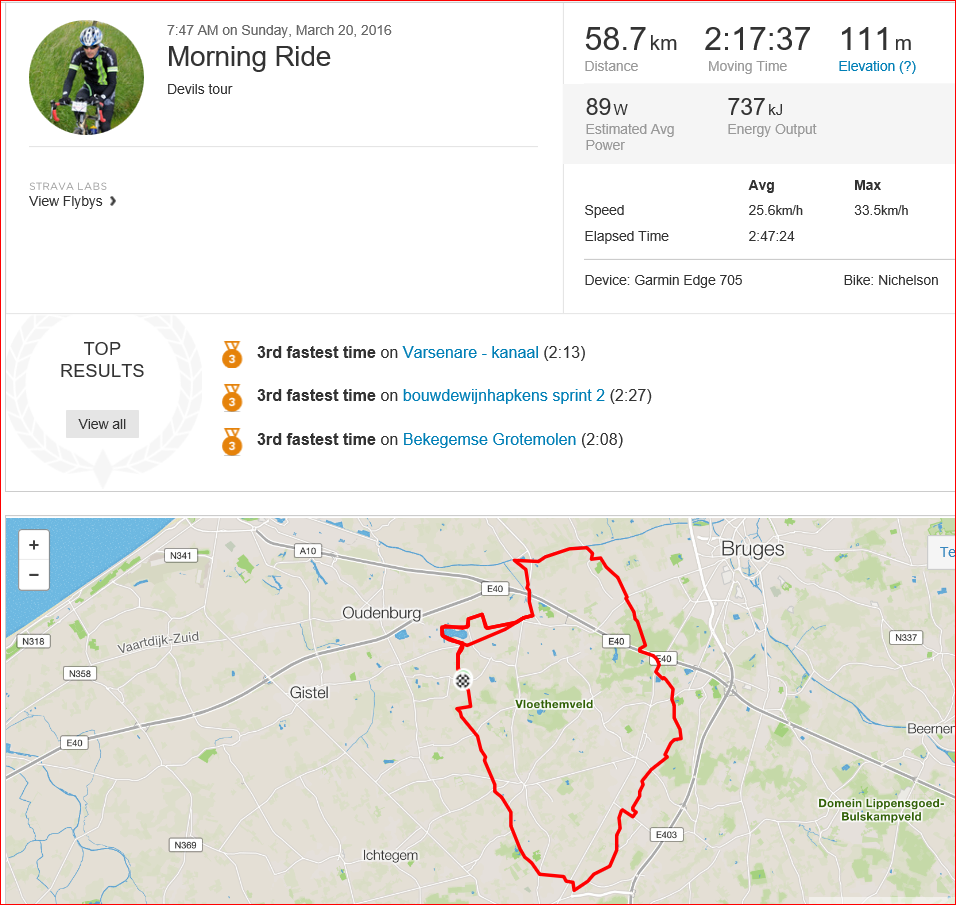Click the Gistel town label on map
Image resolution: width=956 pixels, height=905 pixels.
pyautogui.click(x=309, y=692)
